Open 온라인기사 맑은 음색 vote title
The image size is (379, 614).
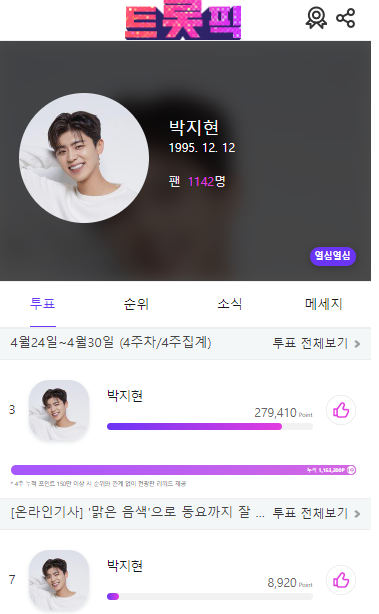[138, 513]
